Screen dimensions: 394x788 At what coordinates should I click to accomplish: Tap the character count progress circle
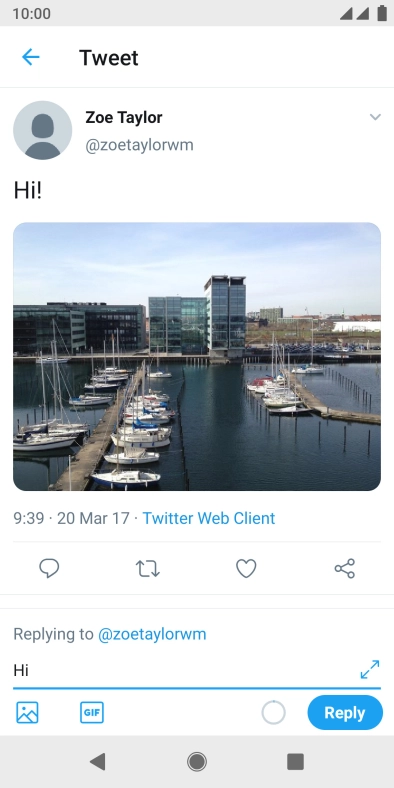(x=273, y=713)
